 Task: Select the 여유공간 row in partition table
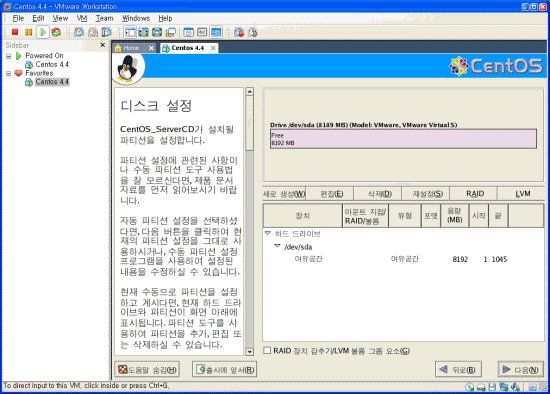coord(403,259)
